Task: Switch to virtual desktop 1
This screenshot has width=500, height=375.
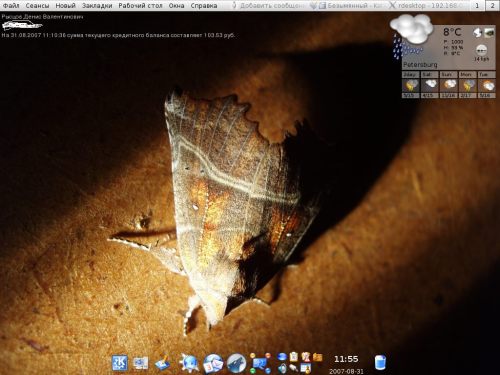Action: 477,5
